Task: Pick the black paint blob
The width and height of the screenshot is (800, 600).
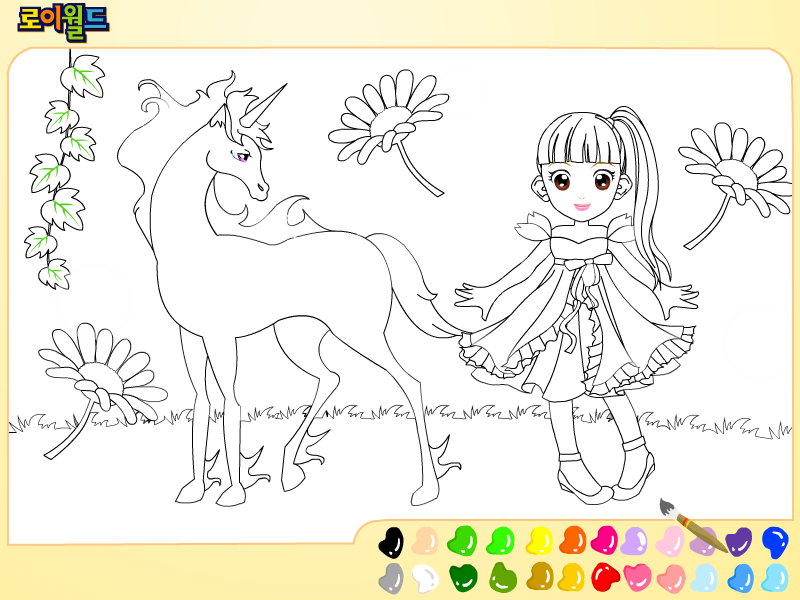Action: click(x=391, y=541)
